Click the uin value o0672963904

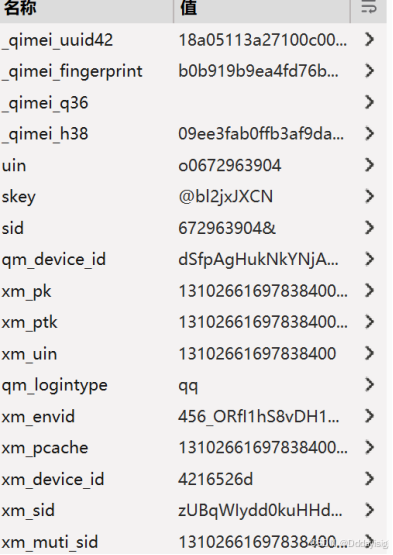pos(230,165)
